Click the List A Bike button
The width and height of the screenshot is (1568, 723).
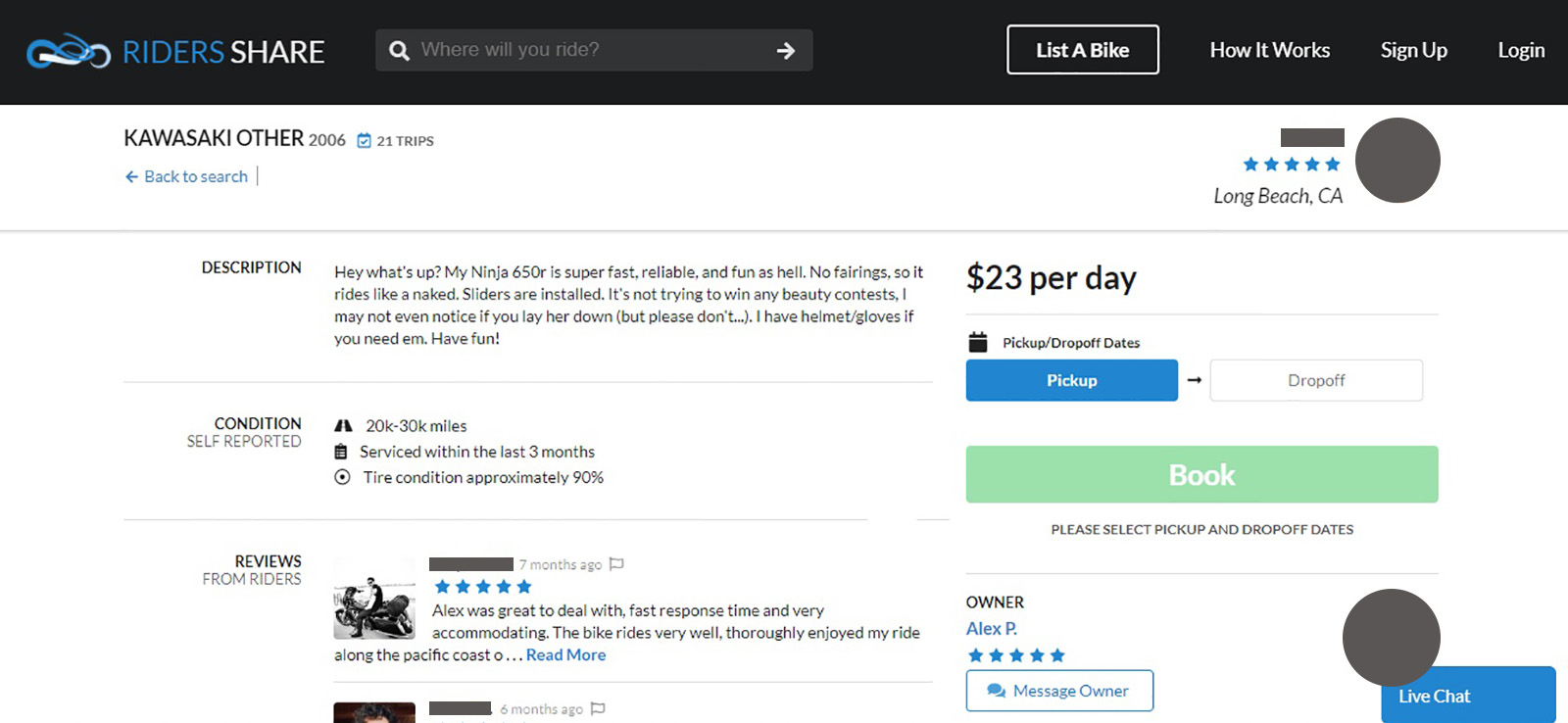pyautogui.click(x=1082, y=50)
